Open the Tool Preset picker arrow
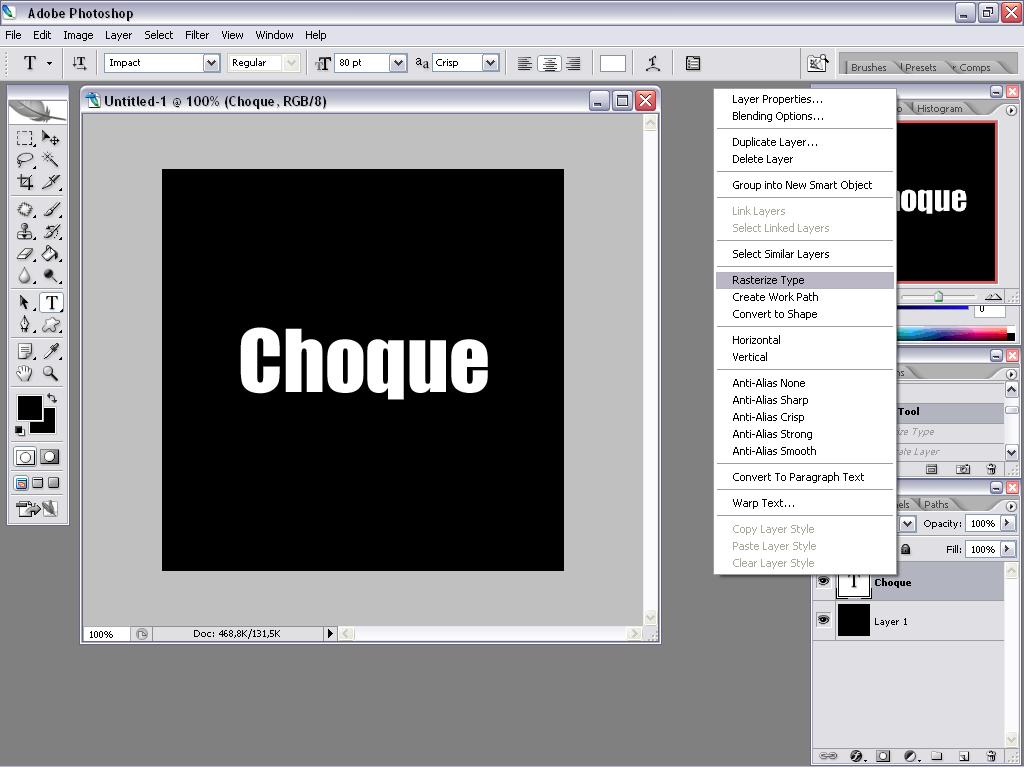 pos(50,63)
